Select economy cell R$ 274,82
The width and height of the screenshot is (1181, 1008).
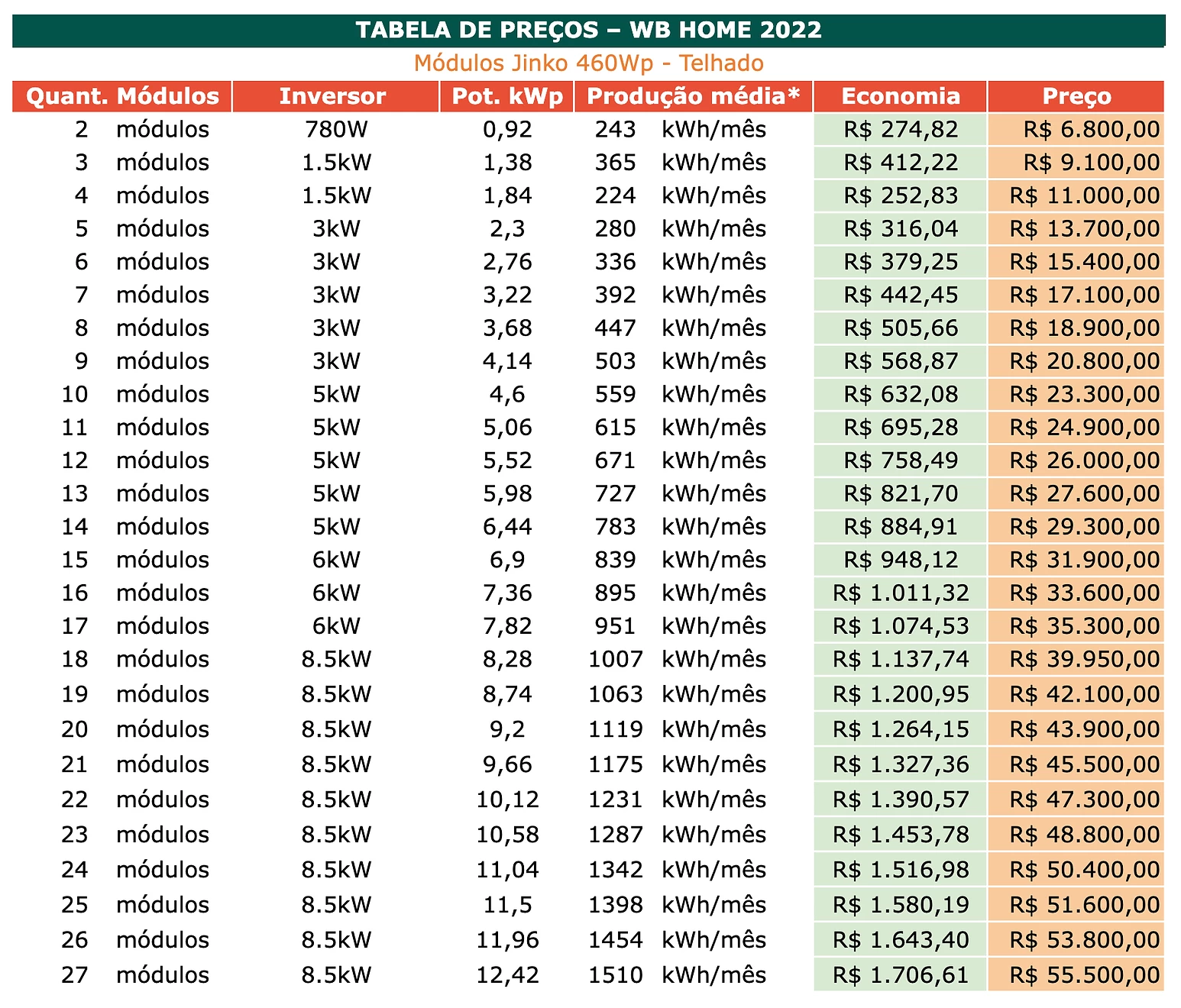click(901, 130)
